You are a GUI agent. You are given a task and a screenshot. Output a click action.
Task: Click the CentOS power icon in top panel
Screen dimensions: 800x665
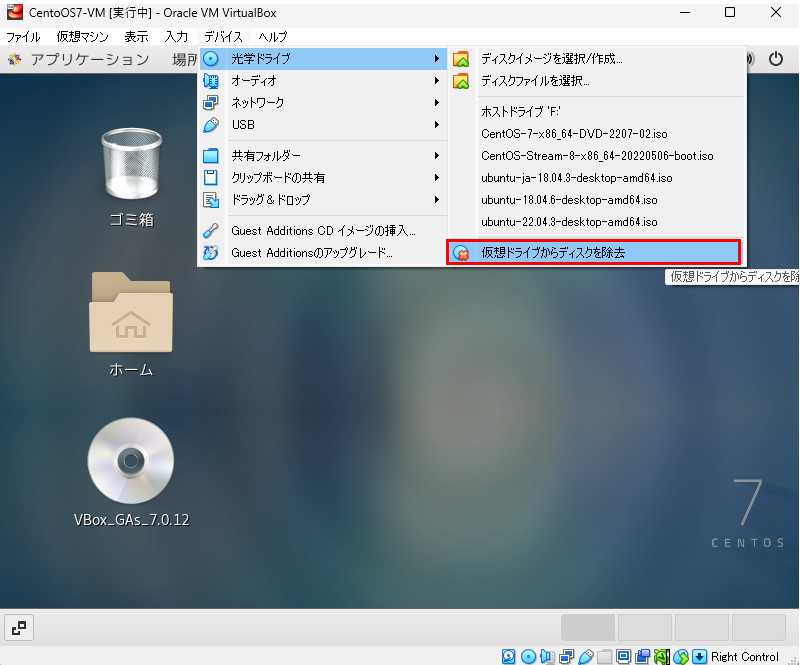click(775, 59)
